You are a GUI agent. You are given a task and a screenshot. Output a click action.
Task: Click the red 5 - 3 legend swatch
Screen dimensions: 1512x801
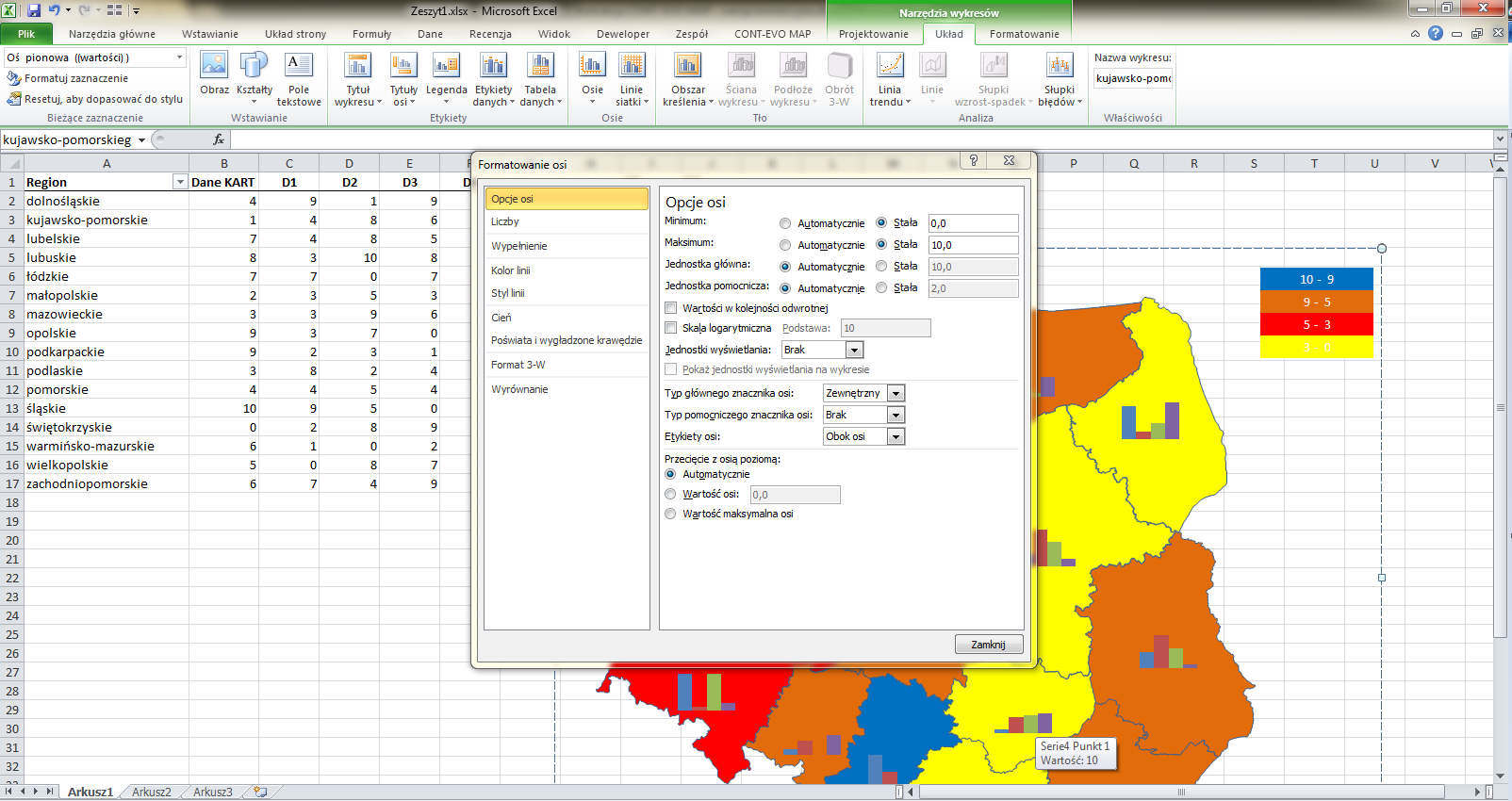pos(1316,324)
